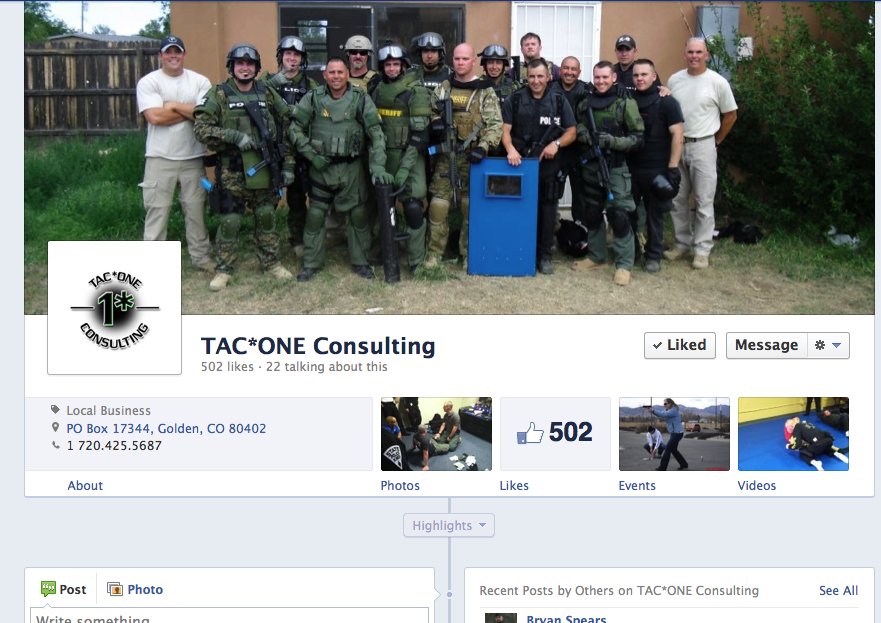Click the Message button
The height and width of the screenshot is (623, 881).
(x=766, y=345)
